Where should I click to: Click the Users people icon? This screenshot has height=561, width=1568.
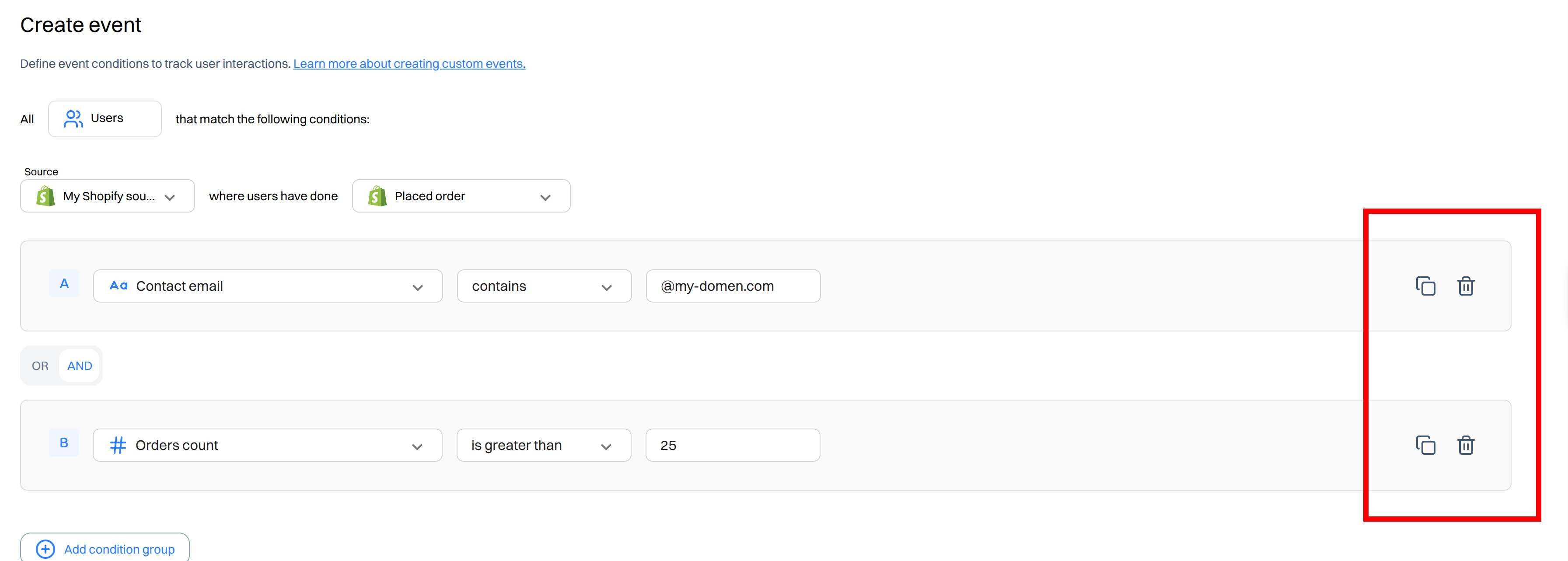point(73,118)
